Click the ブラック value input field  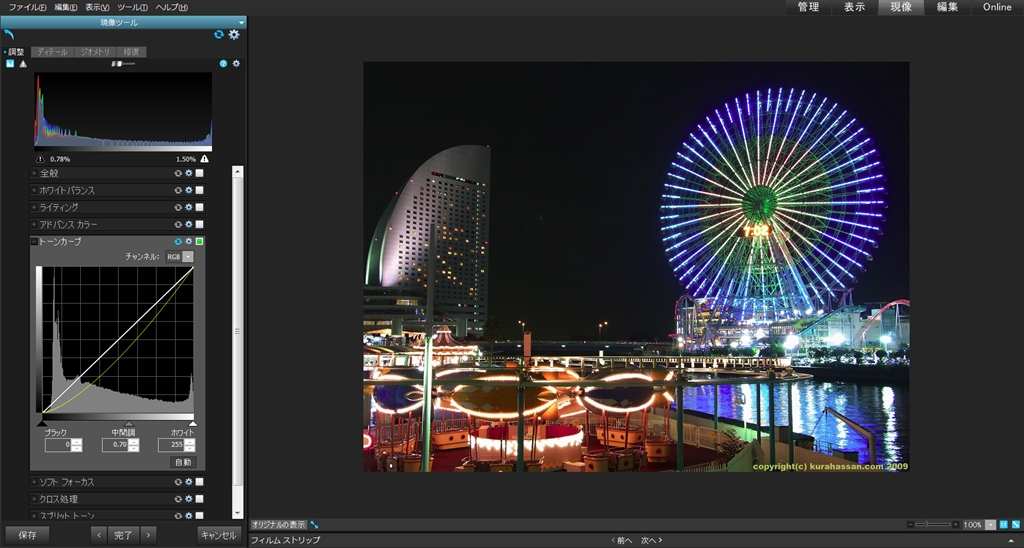click(56, 444)
